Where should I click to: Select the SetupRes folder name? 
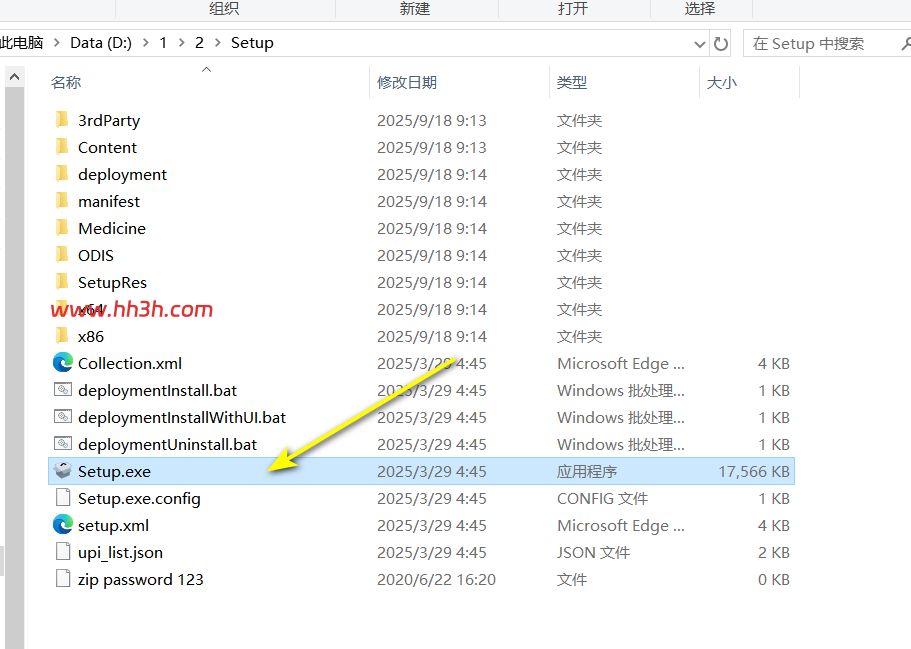point(113,283)
